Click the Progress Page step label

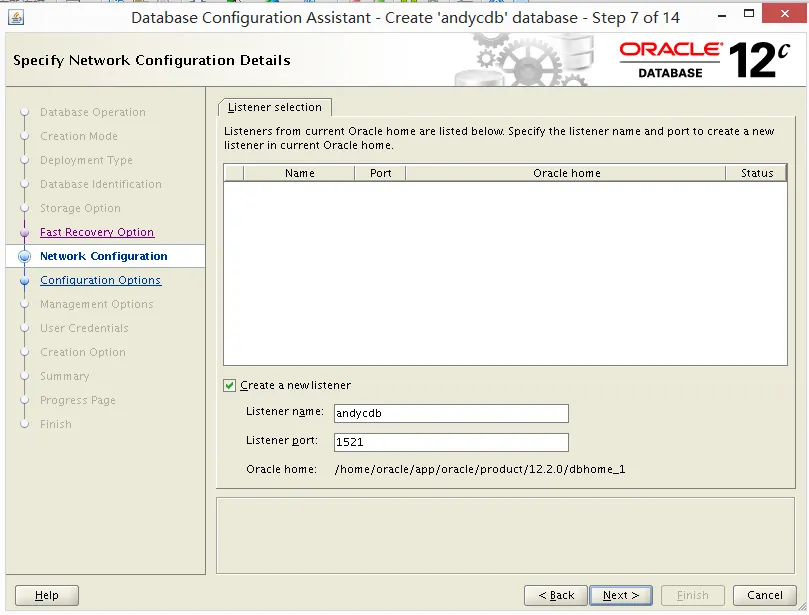click(x=77, y=400)
